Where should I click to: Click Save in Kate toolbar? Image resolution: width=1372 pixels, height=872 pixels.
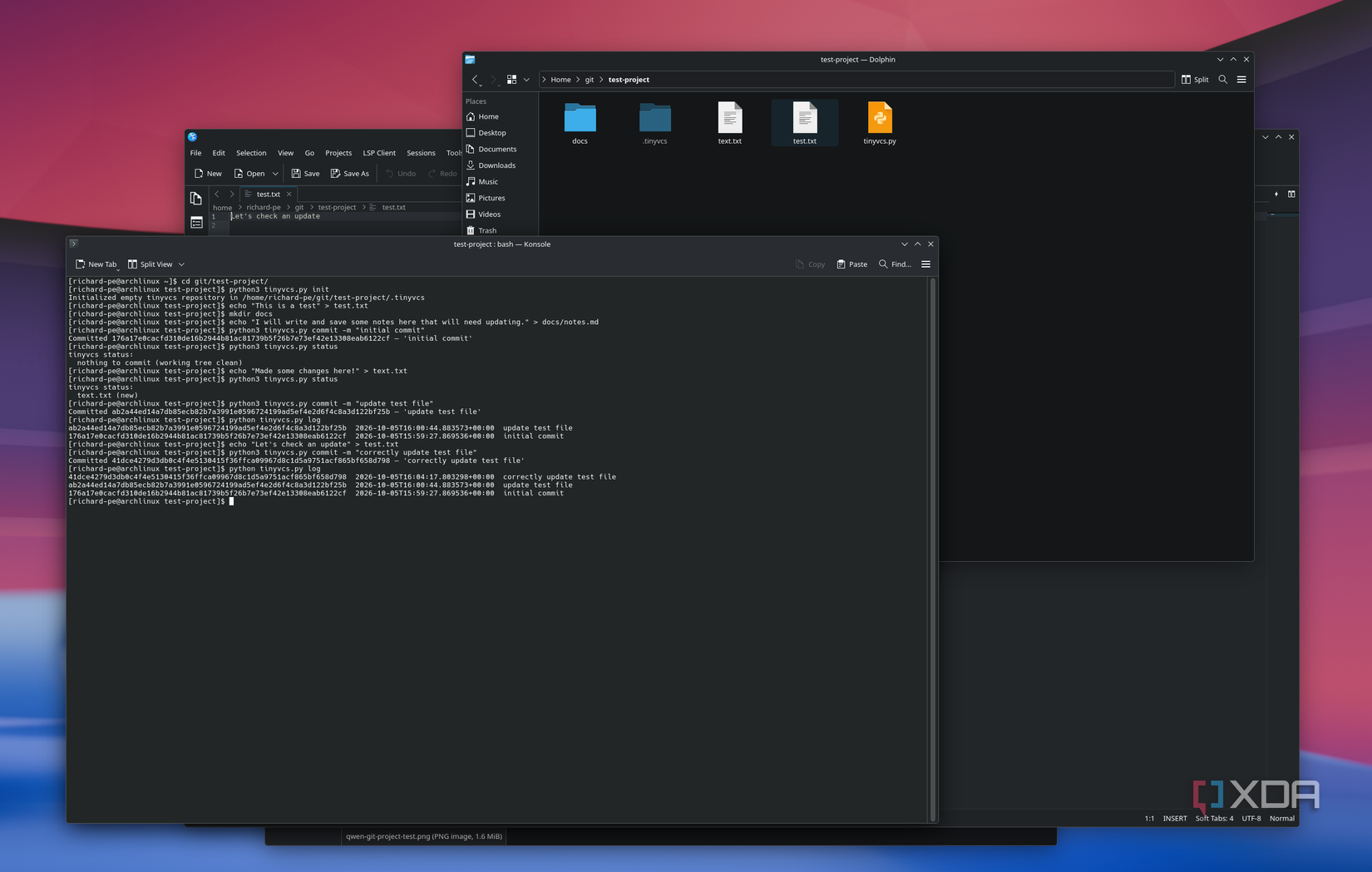click(x=305, y=174)
